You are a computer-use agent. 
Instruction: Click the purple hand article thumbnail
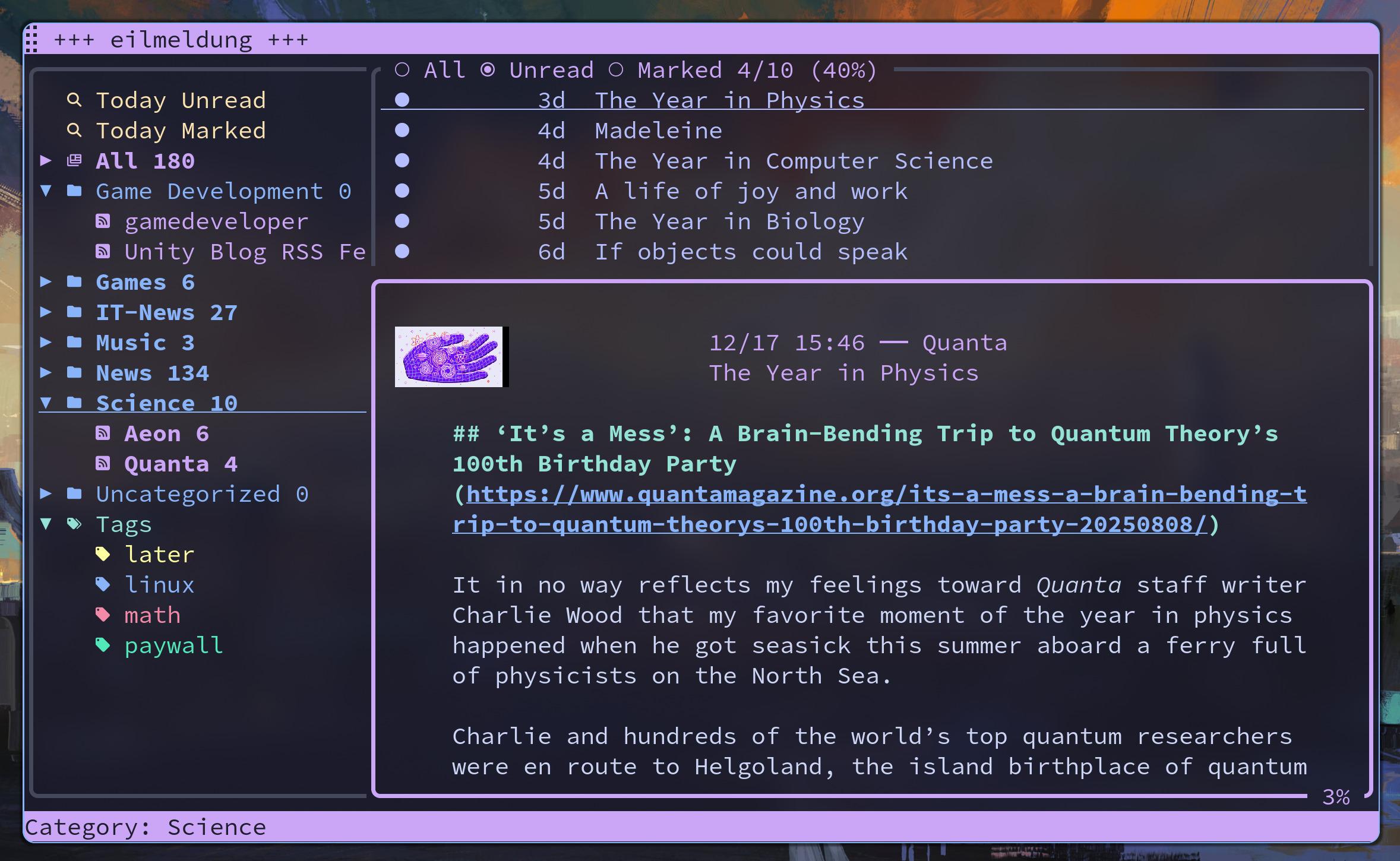[449, 357]
